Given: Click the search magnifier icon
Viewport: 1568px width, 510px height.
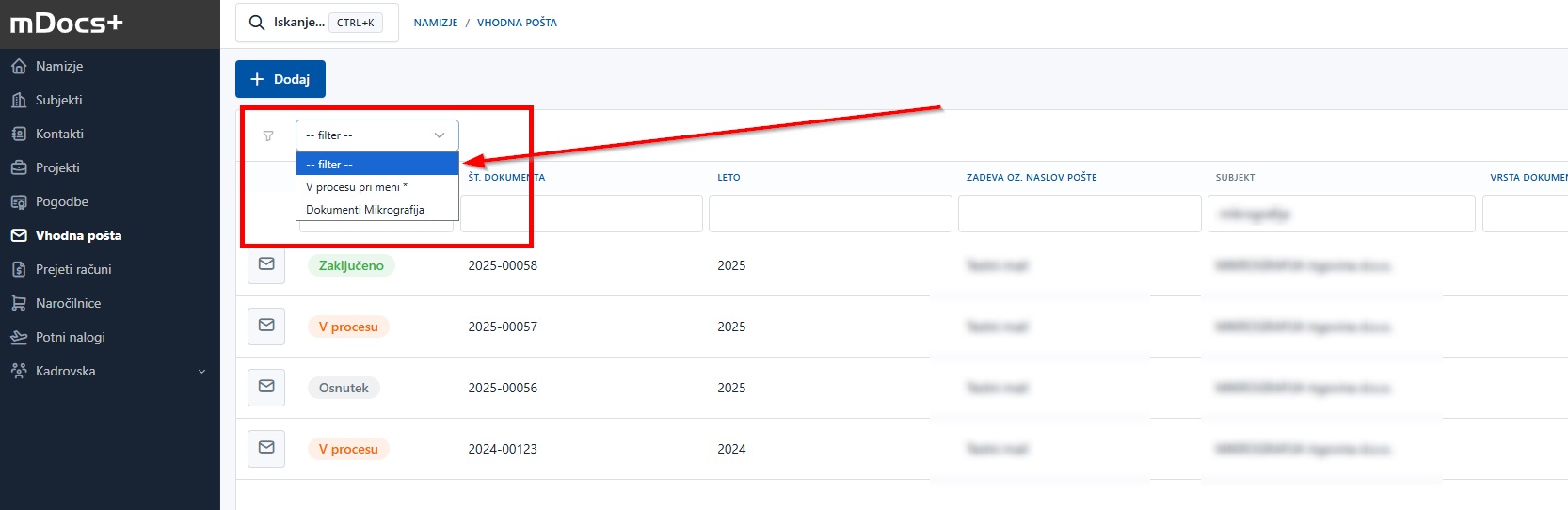Looking at the screenshot, I should pos(256,23).
